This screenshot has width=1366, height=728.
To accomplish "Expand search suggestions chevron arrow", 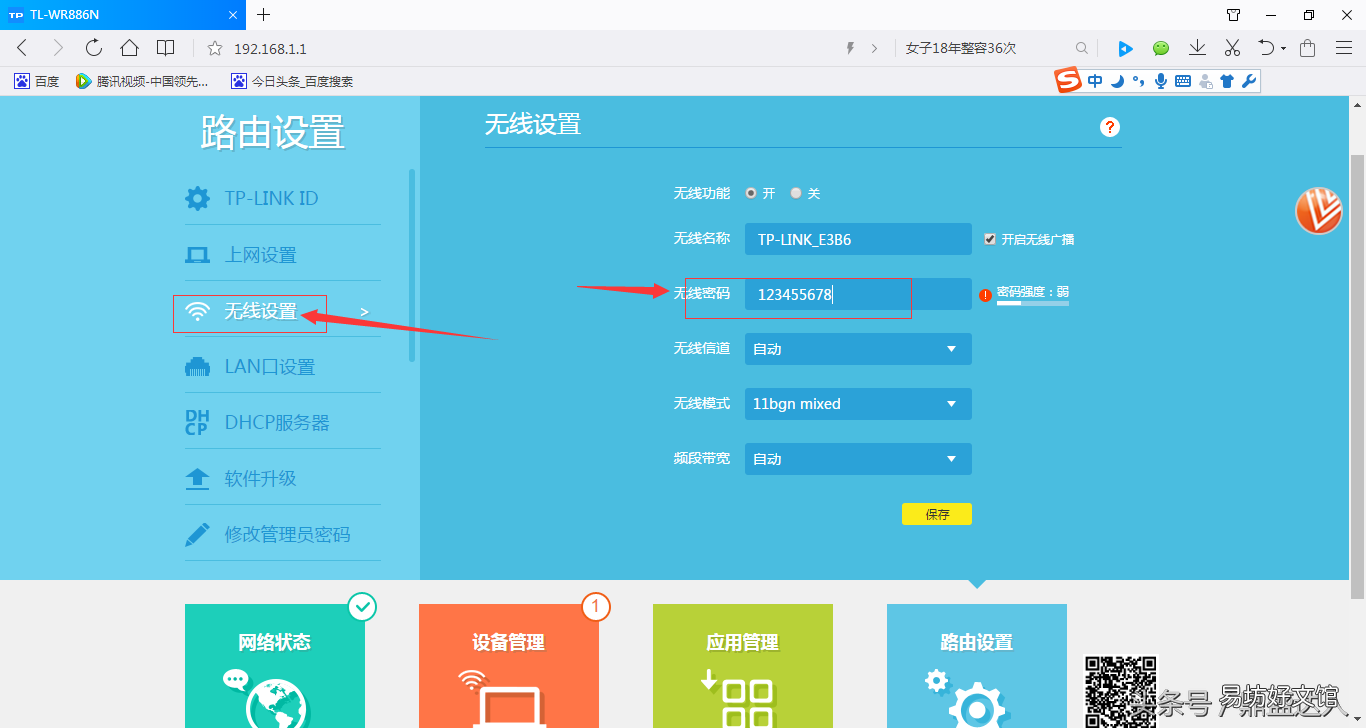I will pyautogui.click(x=874, y=48).
